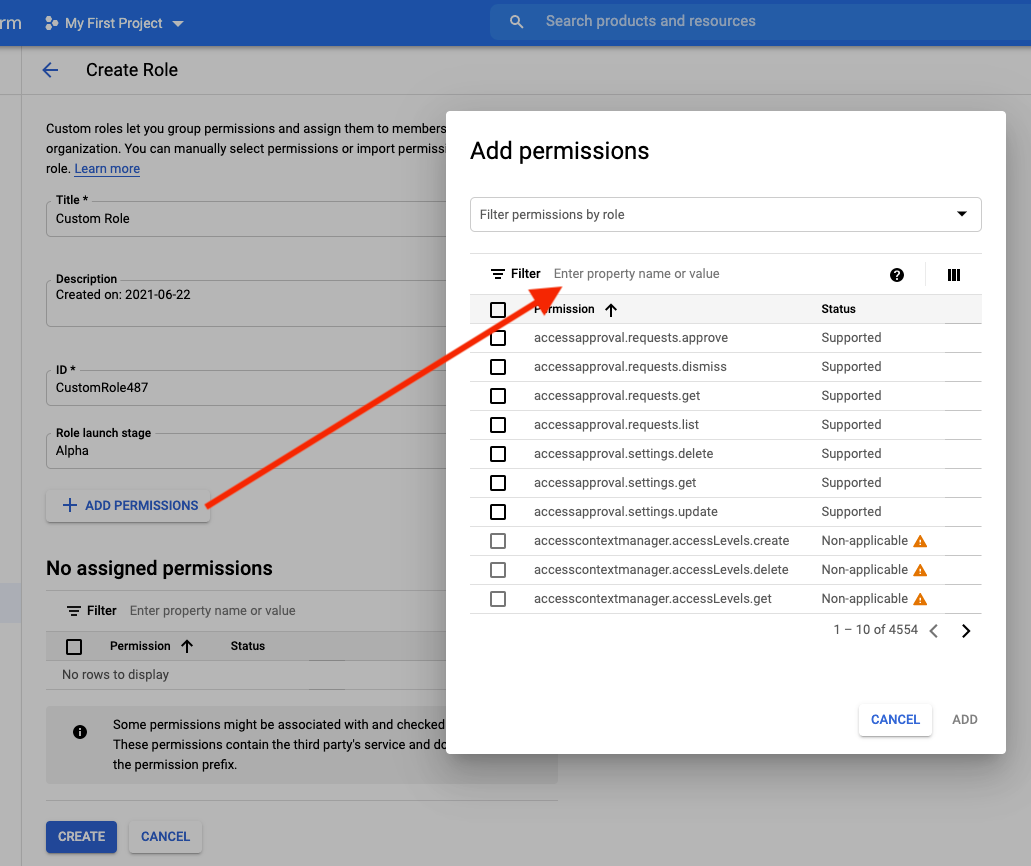Click Status column header in dialog
1031x866 pixels.
click(838, 309)
